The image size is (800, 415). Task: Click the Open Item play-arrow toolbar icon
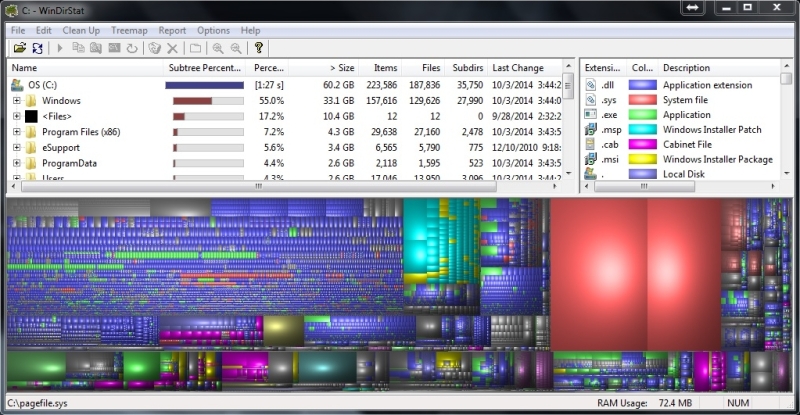click(60, 48)
